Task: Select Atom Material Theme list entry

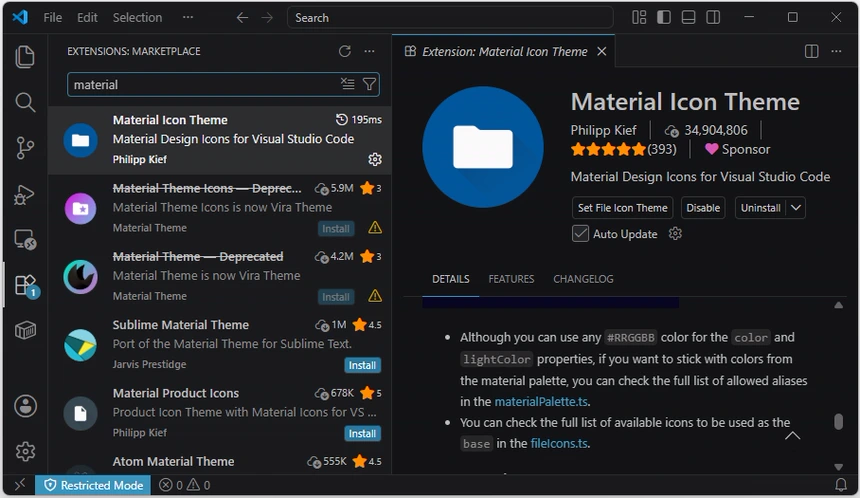Action: pos(220,462)
